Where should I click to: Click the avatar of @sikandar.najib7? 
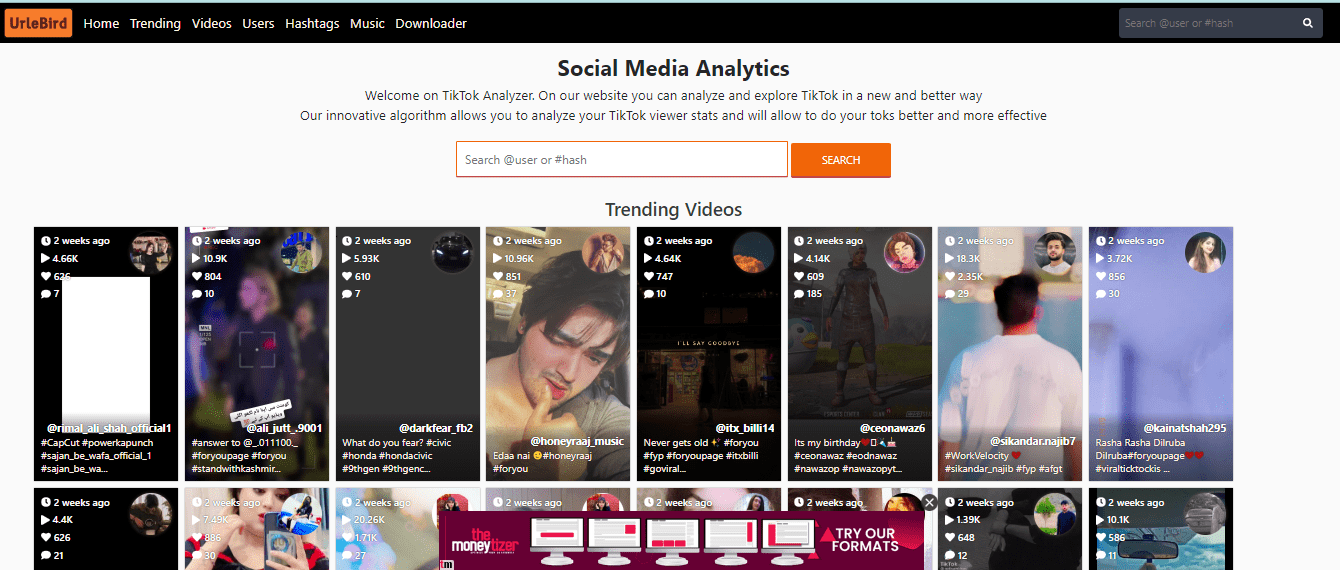click(x=1054, y=253)
